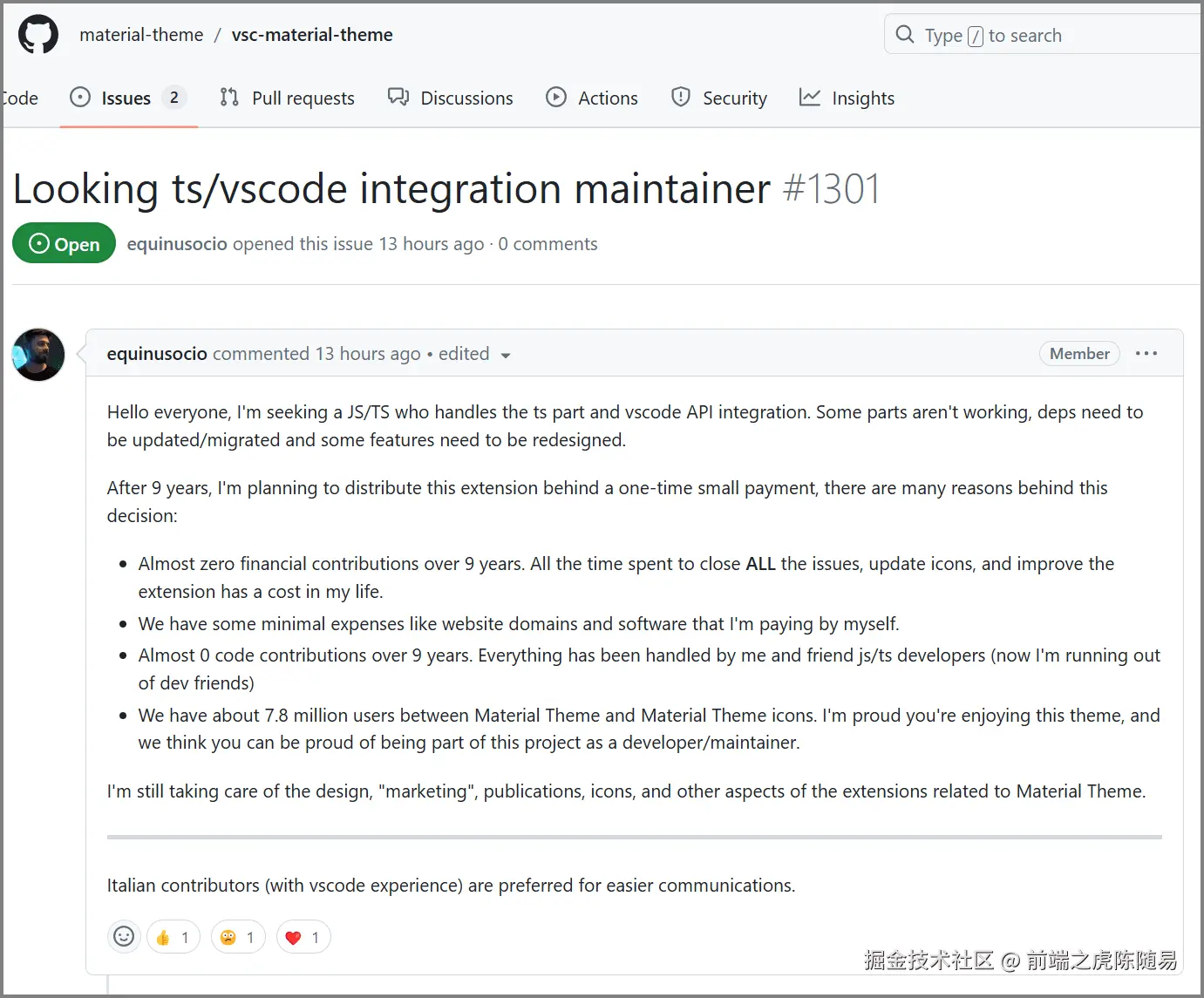Open the material-theme organization link
Screen dimensions: 1204x998
141,35
